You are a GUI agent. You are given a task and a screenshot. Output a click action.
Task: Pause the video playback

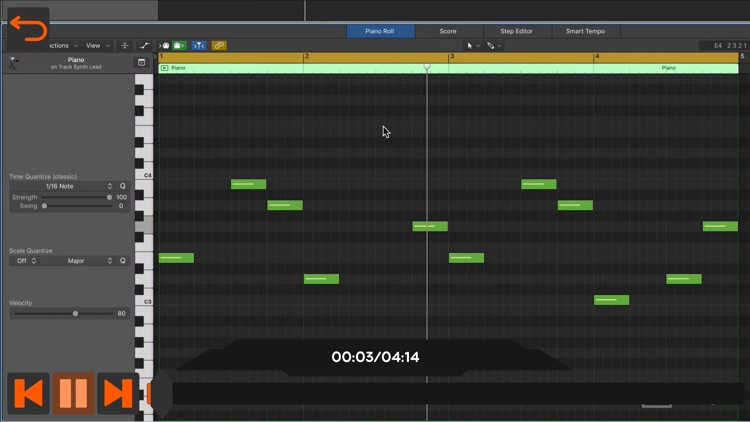click(73, 393)
